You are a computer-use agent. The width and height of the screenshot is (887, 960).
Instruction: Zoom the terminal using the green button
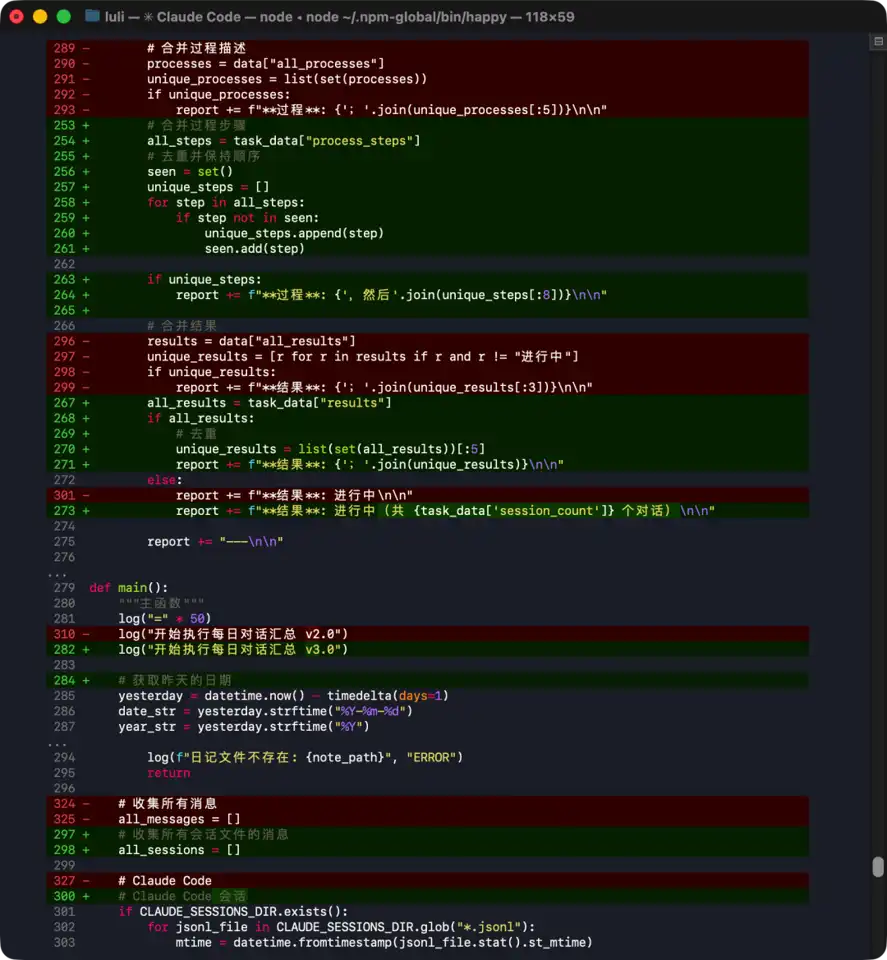pos(64,17)
